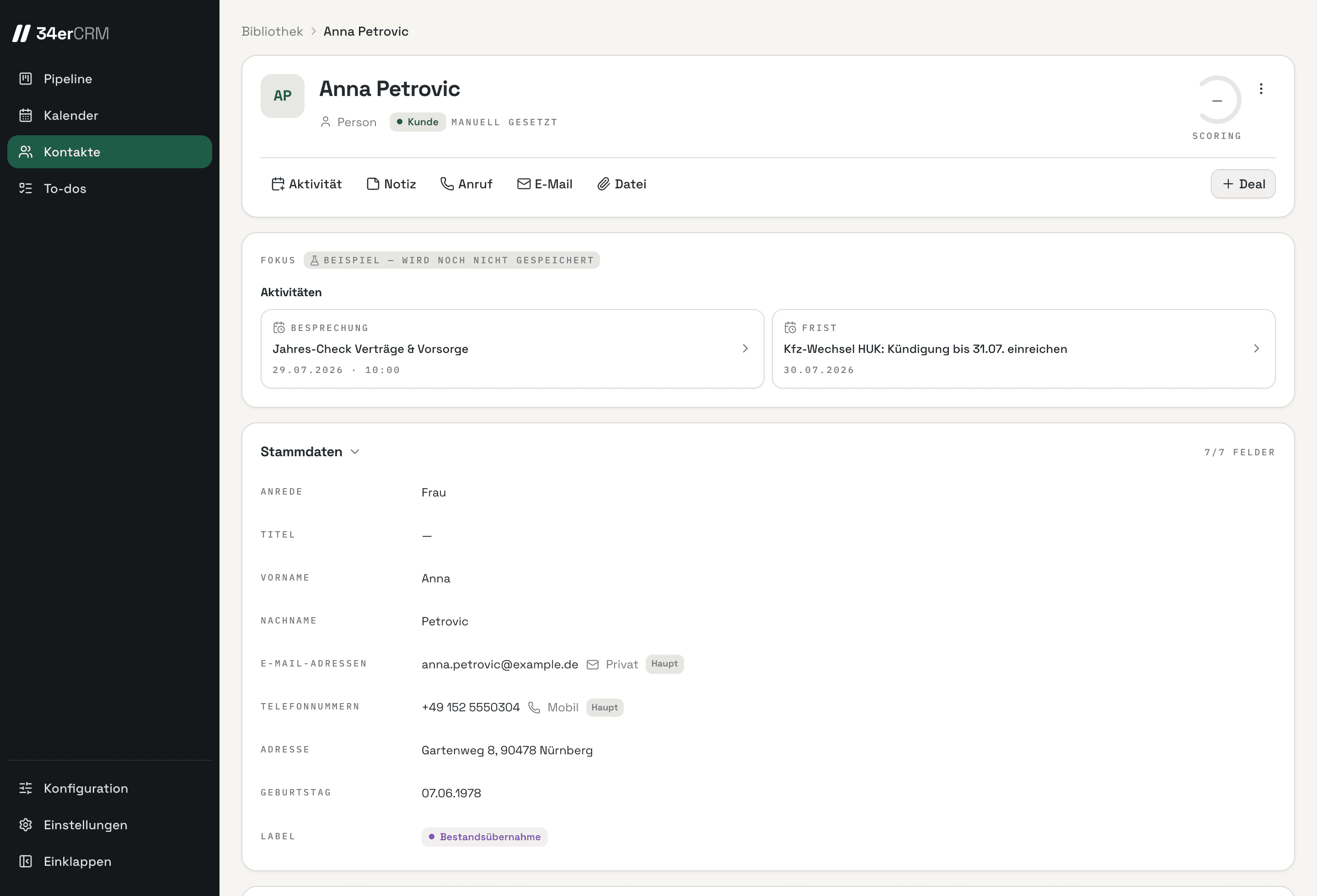Click the date 30.07.2026
The height and width of the screenshot is (896, 1317).
[819, 370]
